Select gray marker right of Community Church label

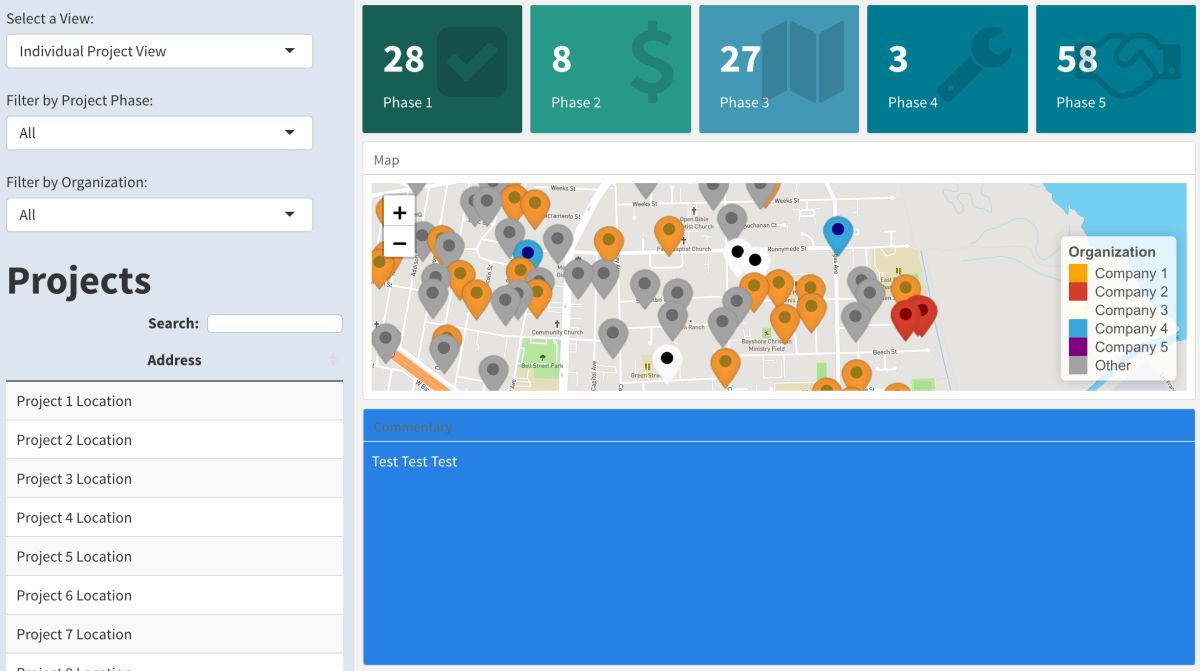point(613,338)
